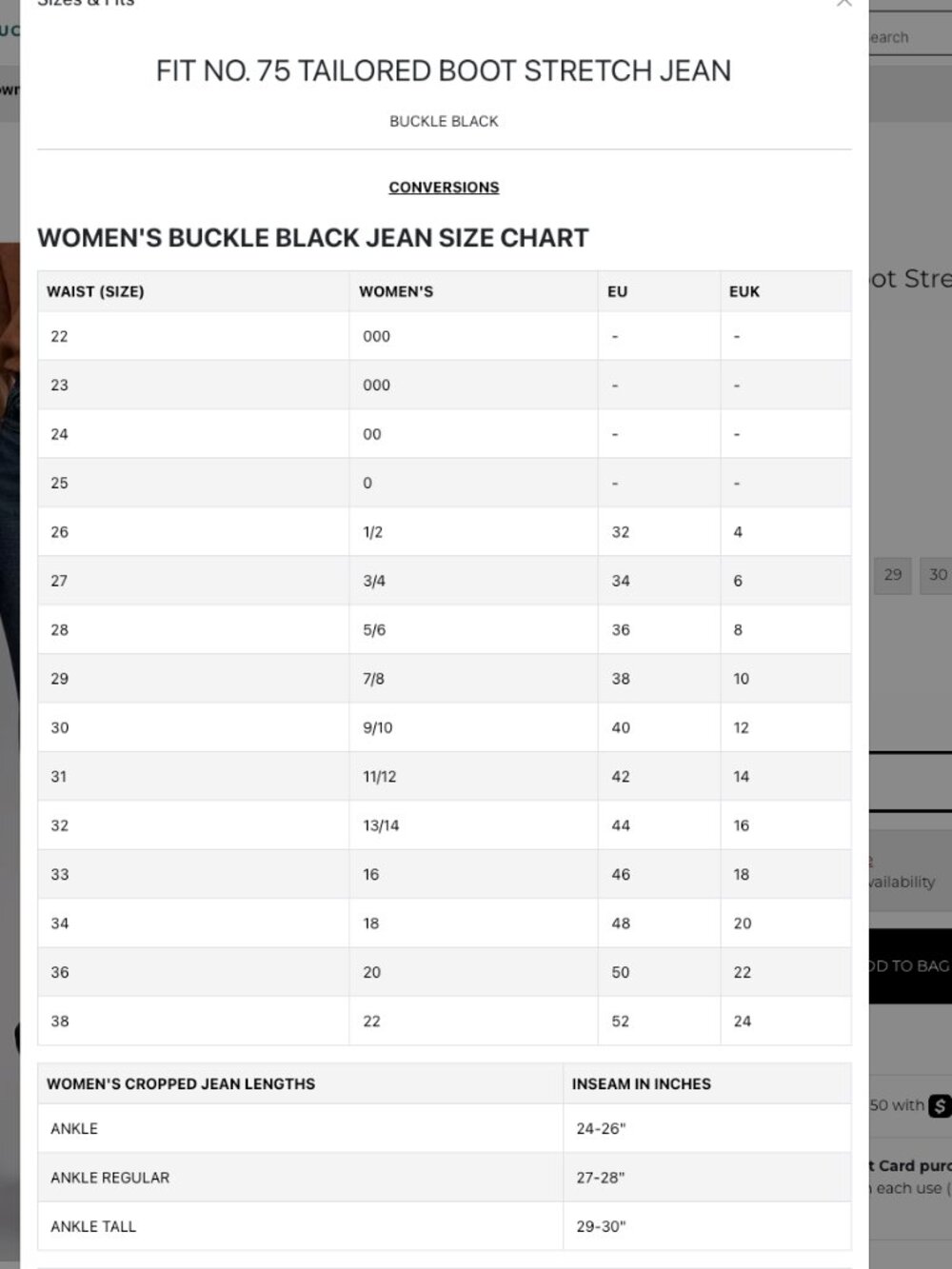Click the search field behind the popup
This screenshot has width=952, height=1269.
[910, 38]
